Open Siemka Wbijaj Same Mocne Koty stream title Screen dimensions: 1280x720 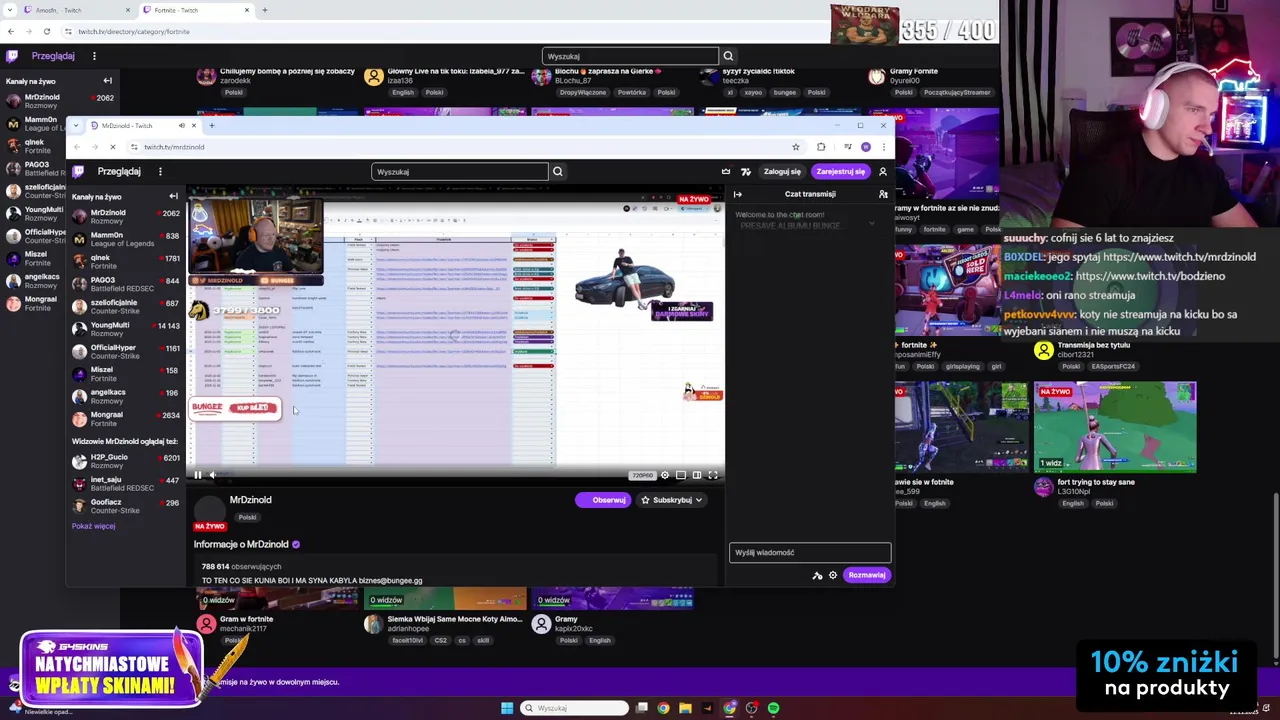[x=454, y=619]
